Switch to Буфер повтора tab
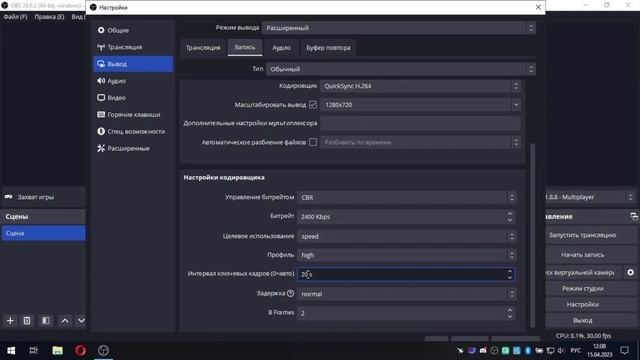640x360 pixels. [328, 48]
